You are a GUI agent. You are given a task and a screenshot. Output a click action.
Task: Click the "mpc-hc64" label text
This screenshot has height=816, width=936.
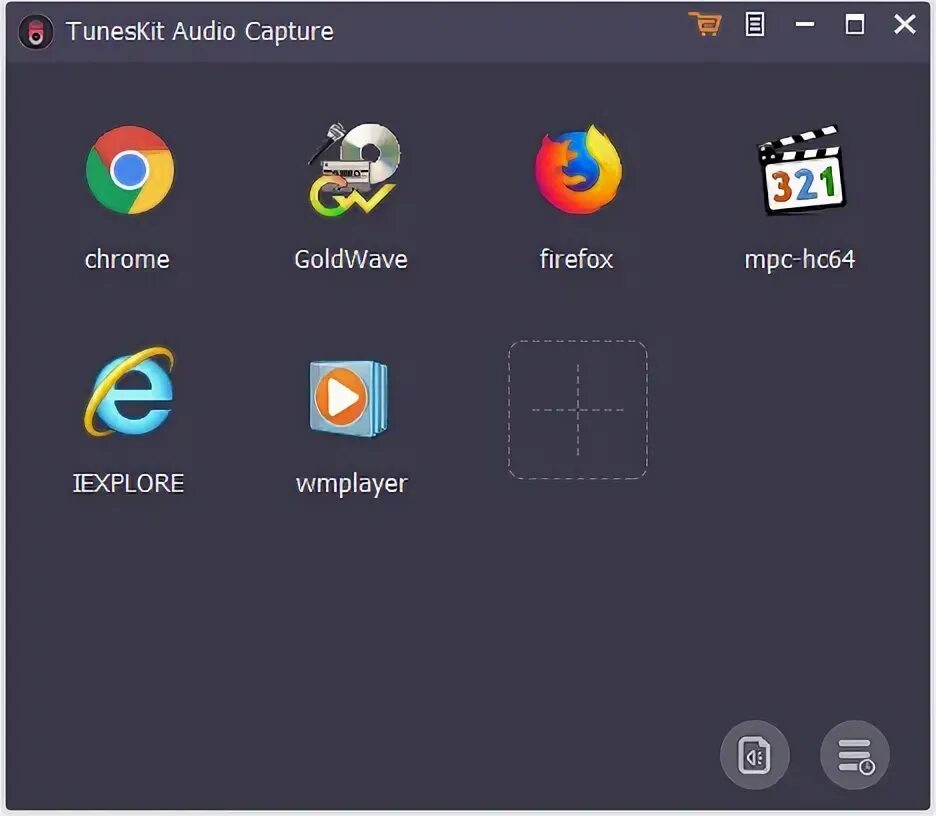(x=800, y=260)
